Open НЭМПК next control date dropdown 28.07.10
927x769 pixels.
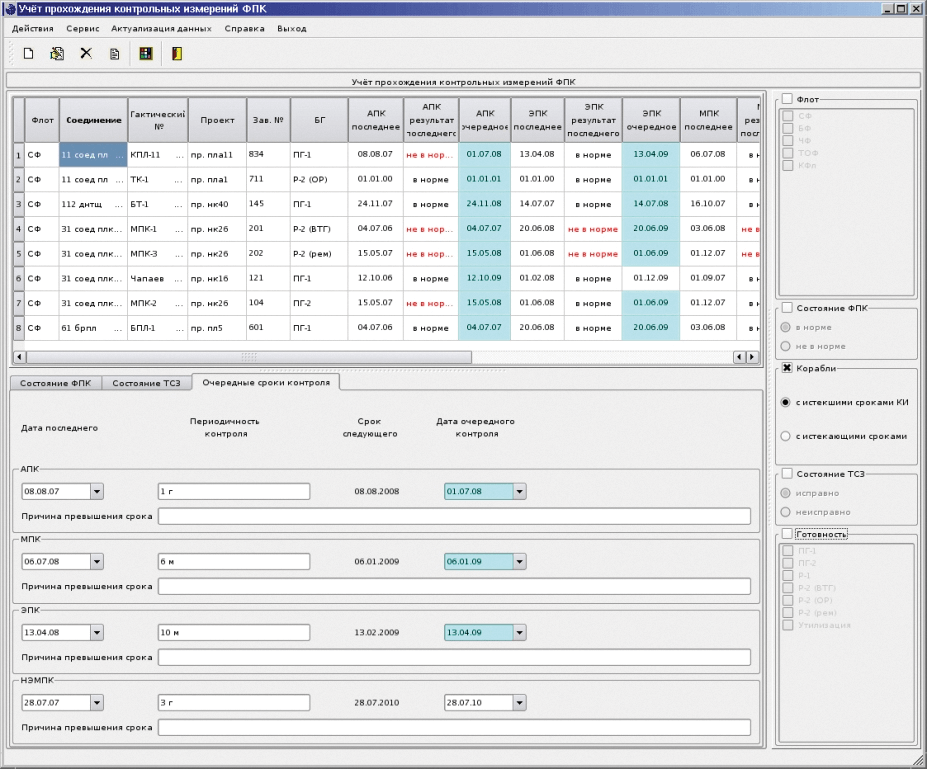tap(519, 703)
